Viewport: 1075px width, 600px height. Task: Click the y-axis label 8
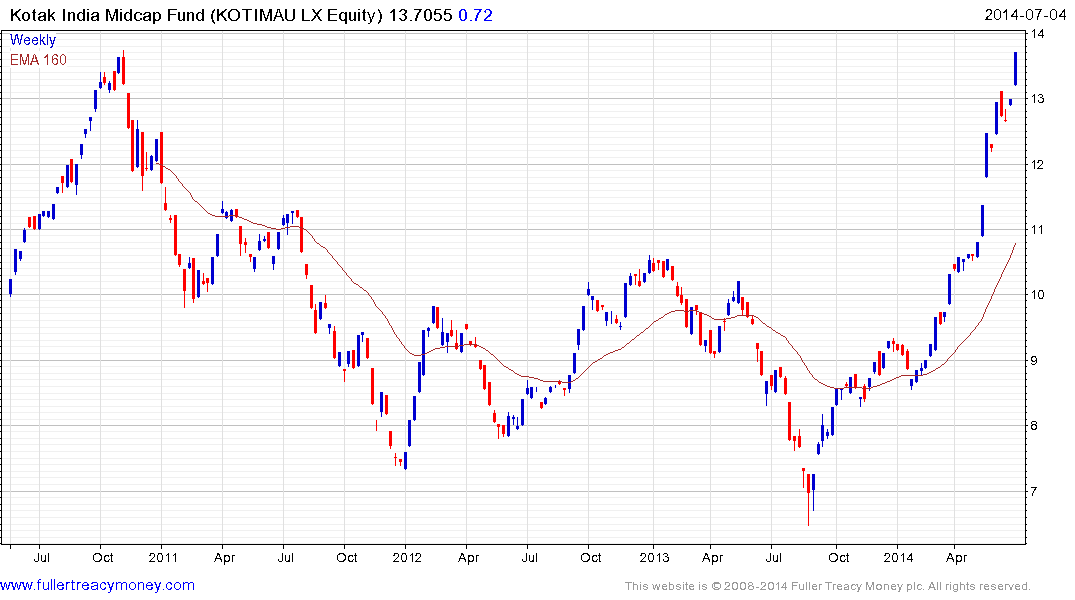click(x=1035, y=426)
